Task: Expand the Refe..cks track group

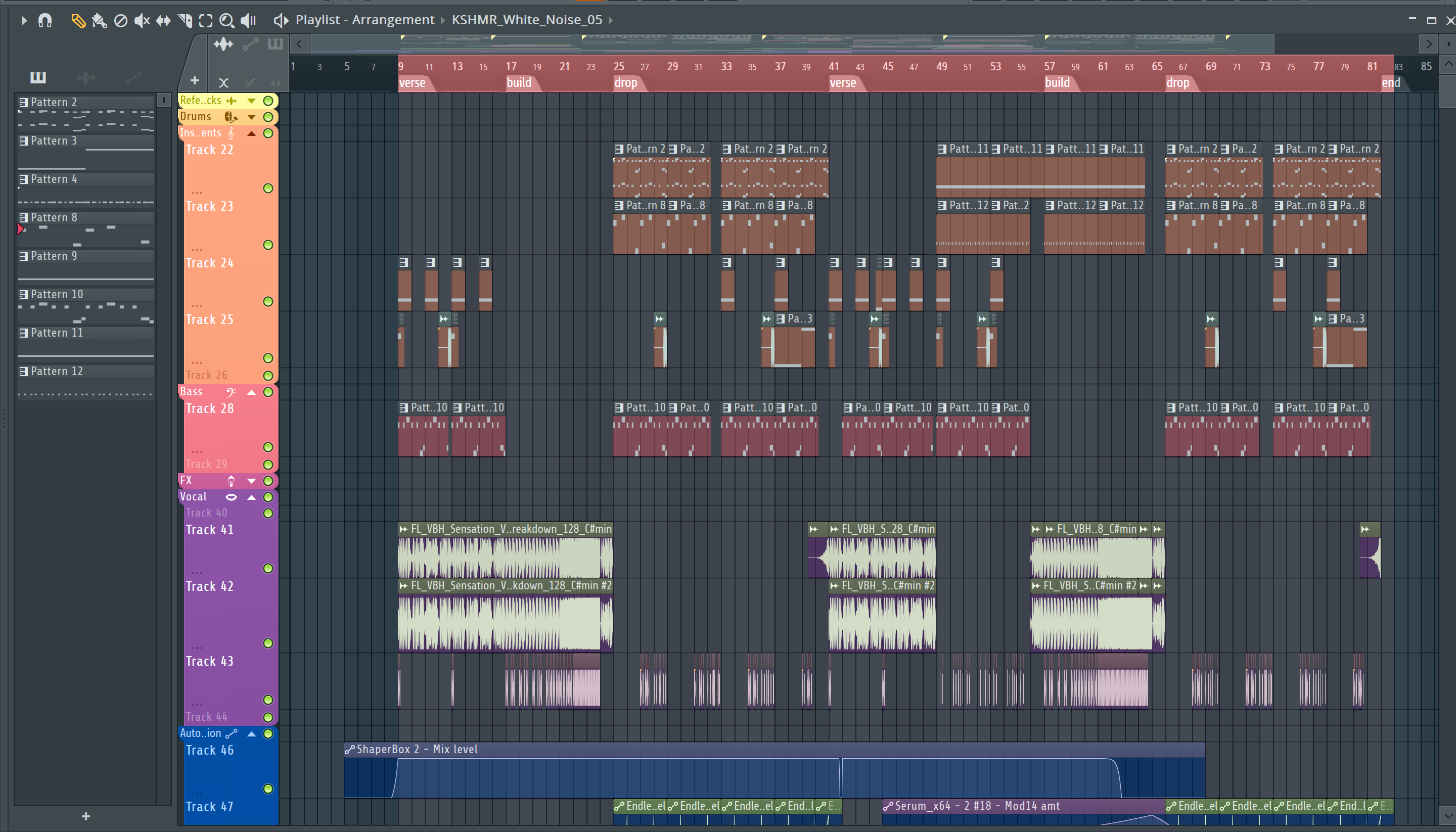Action: (x=251, y=101)
